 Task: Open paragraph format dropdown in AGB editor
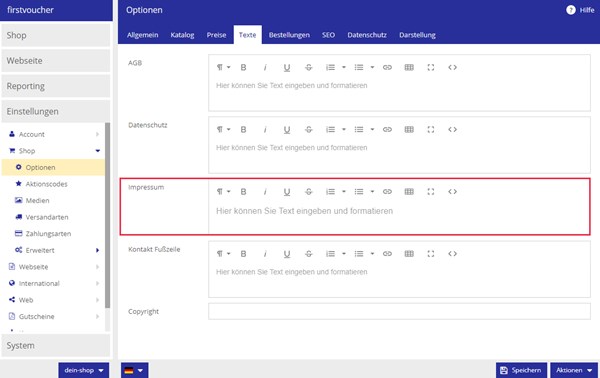223,68
